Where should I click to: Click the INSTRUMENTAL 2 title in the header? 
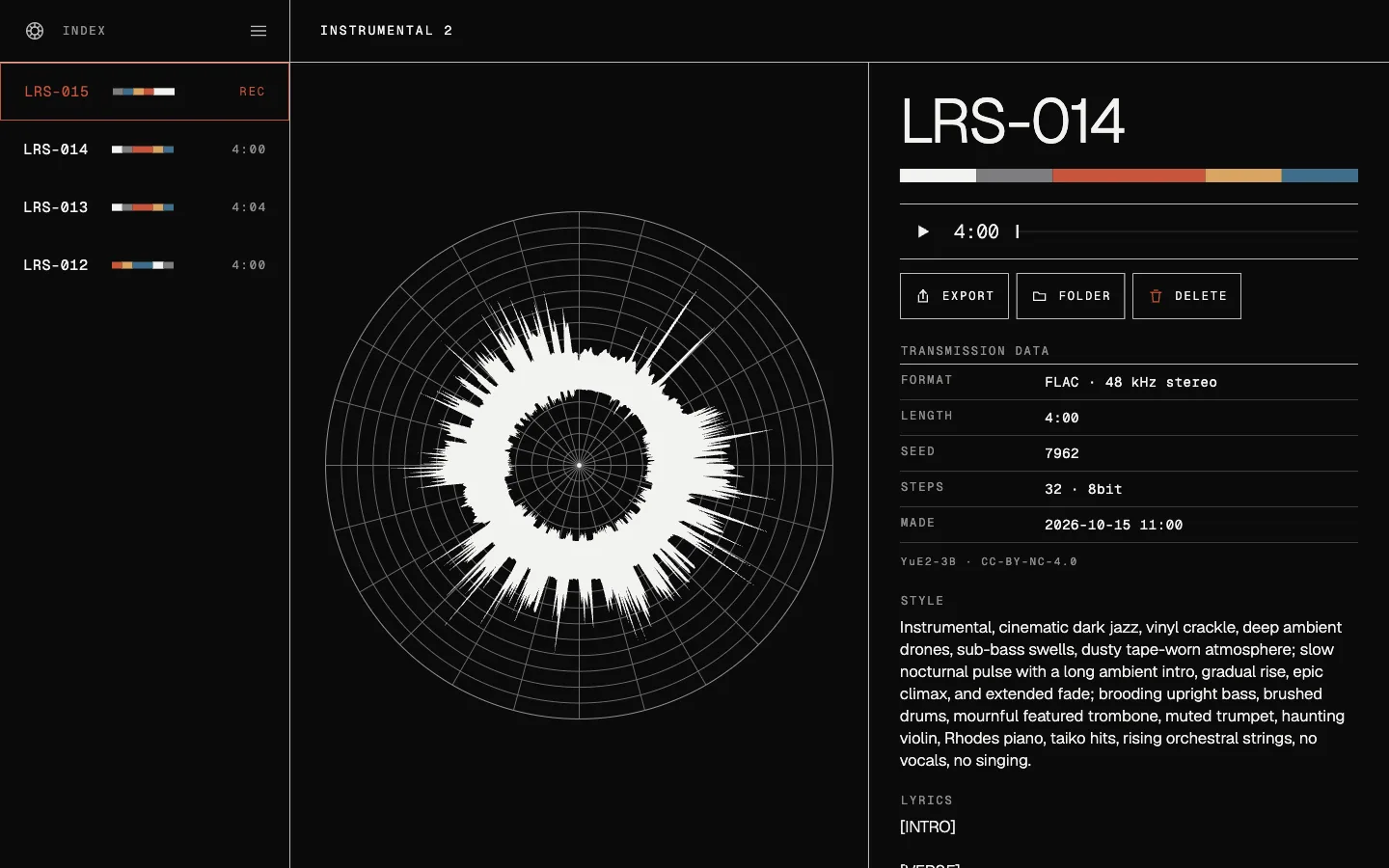(x=386, y=31)
